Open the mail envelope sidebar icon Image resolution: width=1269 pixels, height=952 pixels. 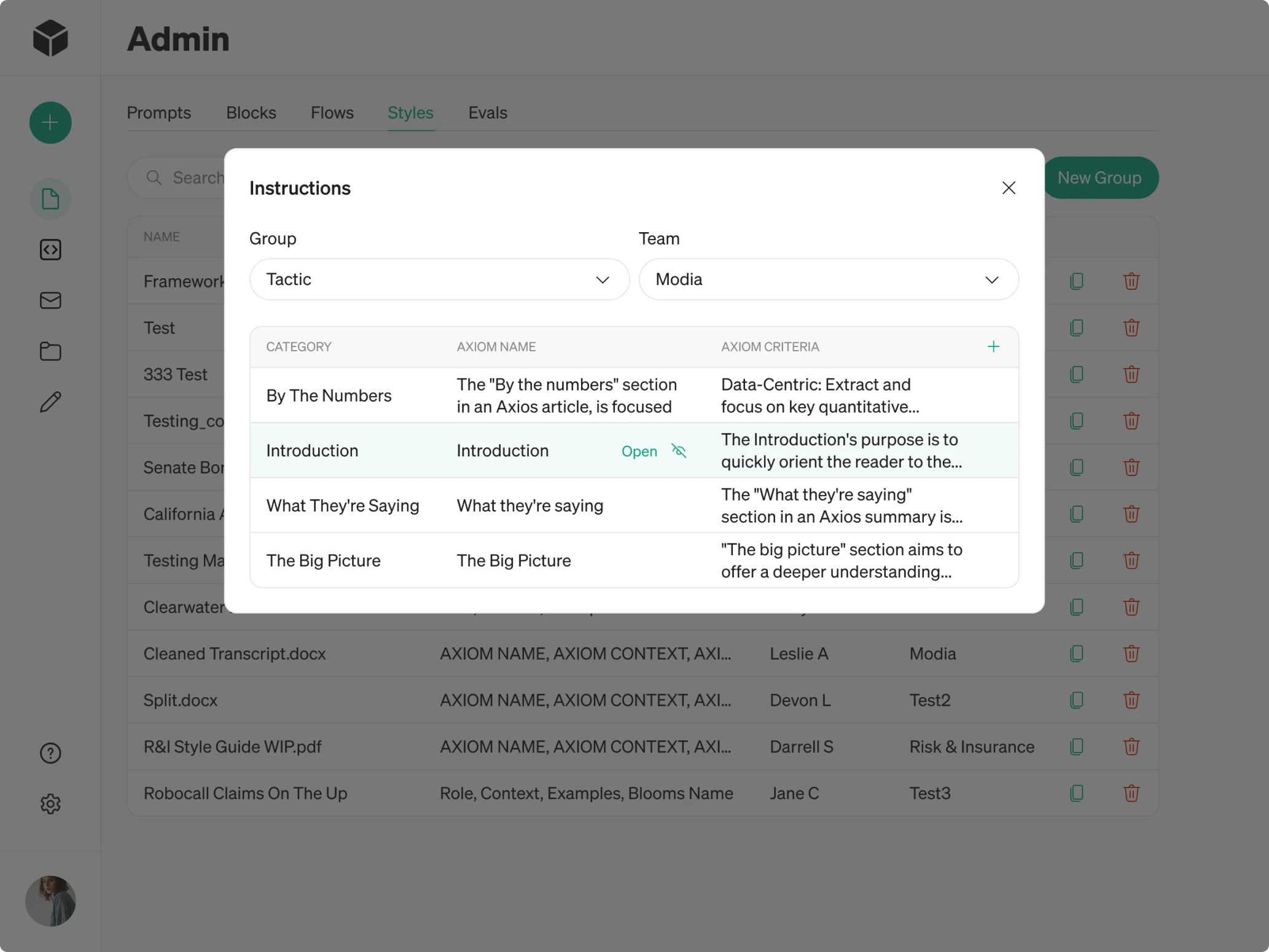(50, 300)
